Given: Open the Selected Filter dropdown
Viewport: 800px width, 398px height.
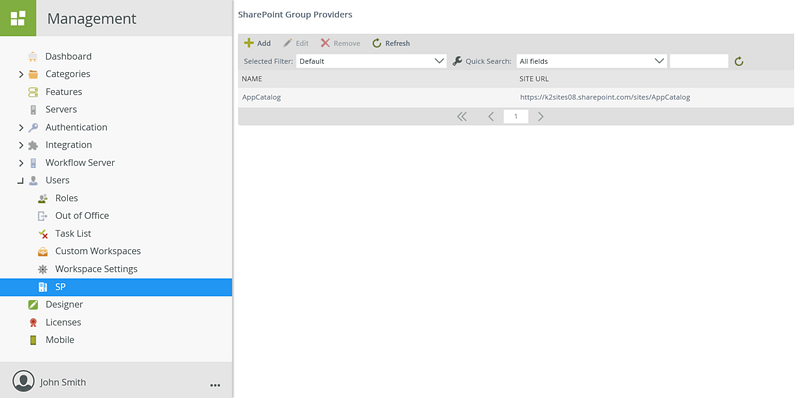Looking at the screenshot, I should [x=371, y=61].
